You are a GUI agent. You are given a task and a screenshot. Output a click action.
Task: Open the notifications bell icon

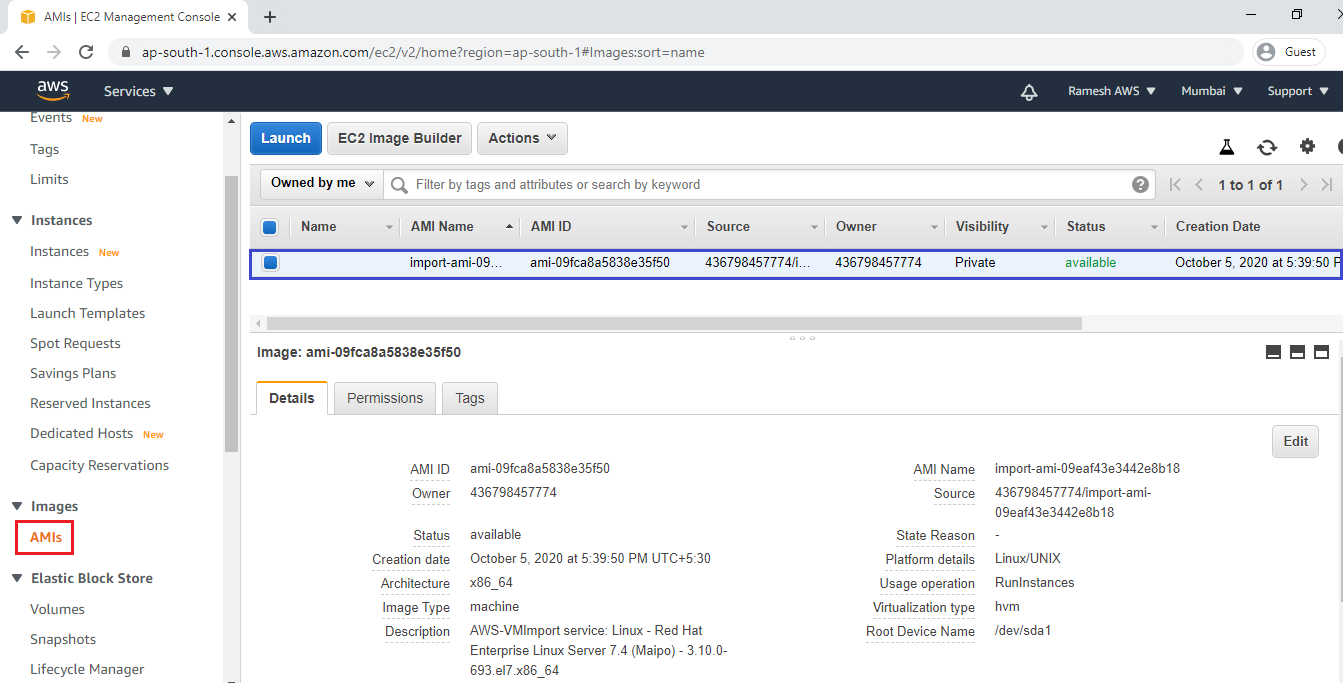(1029, 92)
